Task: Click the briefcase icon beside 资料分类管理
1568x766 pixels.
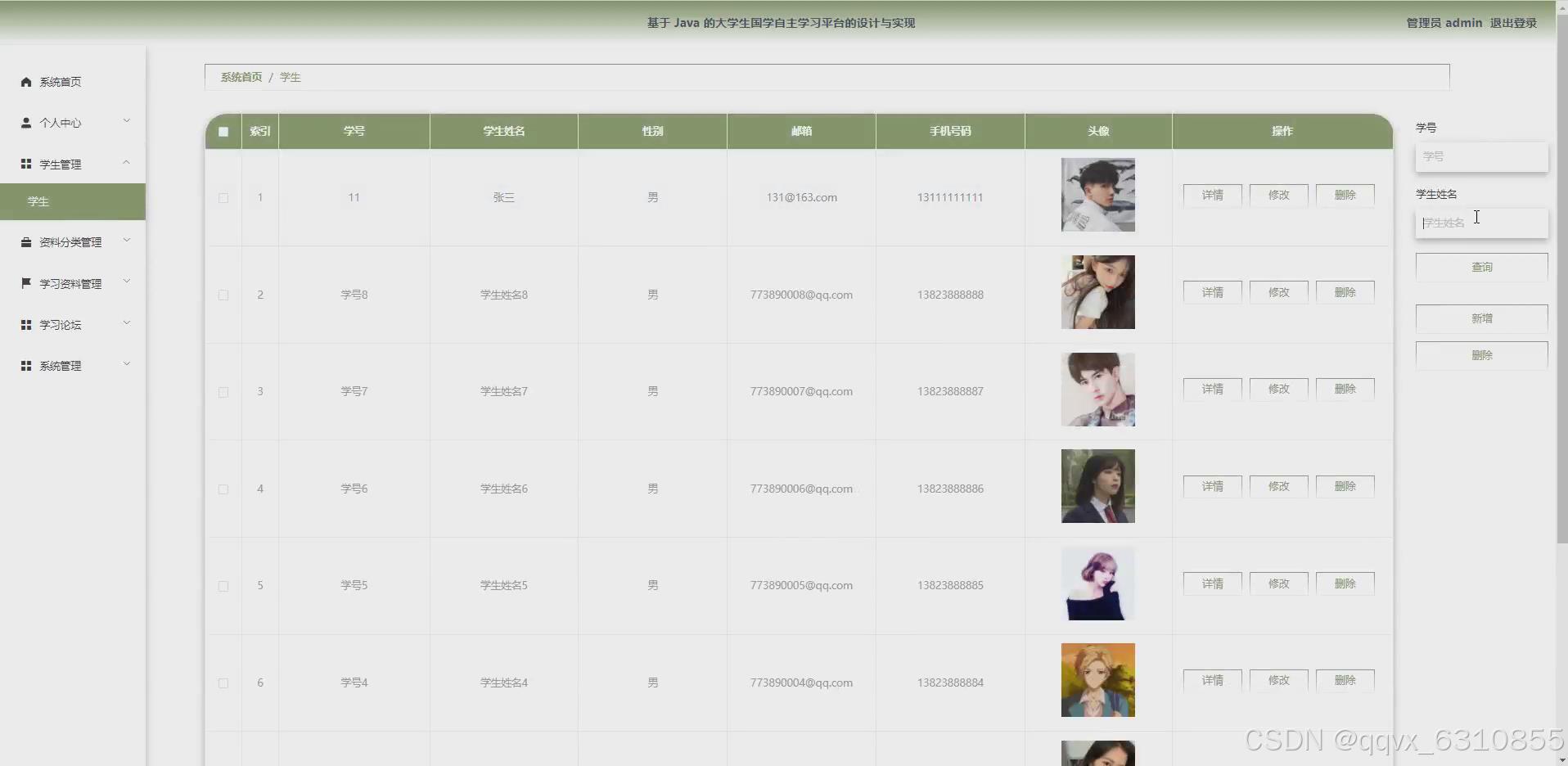Action: tap(26, 242)
